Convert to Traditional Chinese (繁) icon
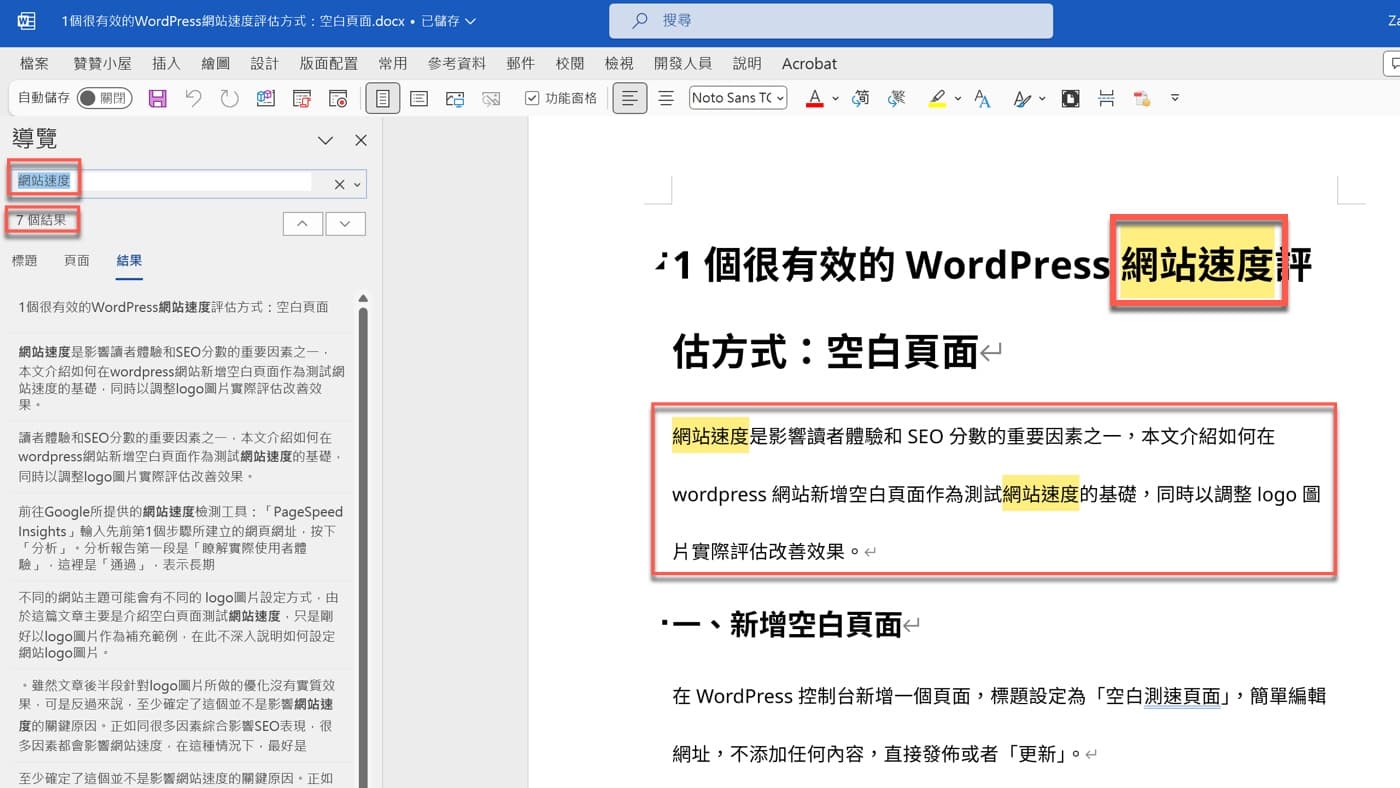 tap(897, 98)
